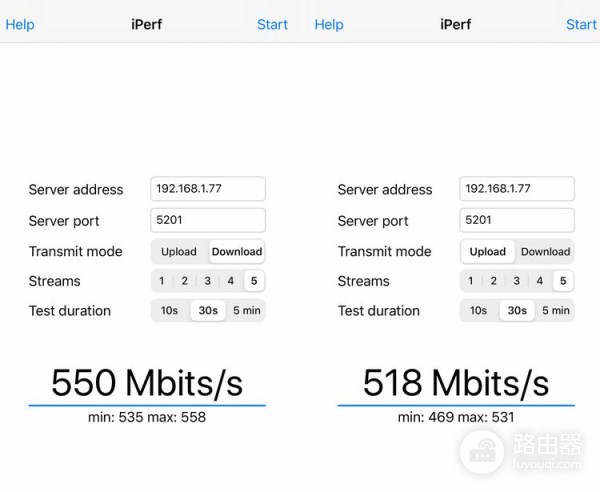The width and height of the screenshot is (600, 492).
Task: Tap Start in the right iPerf panel
Action: pyautogui.click(x=581, y=25)
